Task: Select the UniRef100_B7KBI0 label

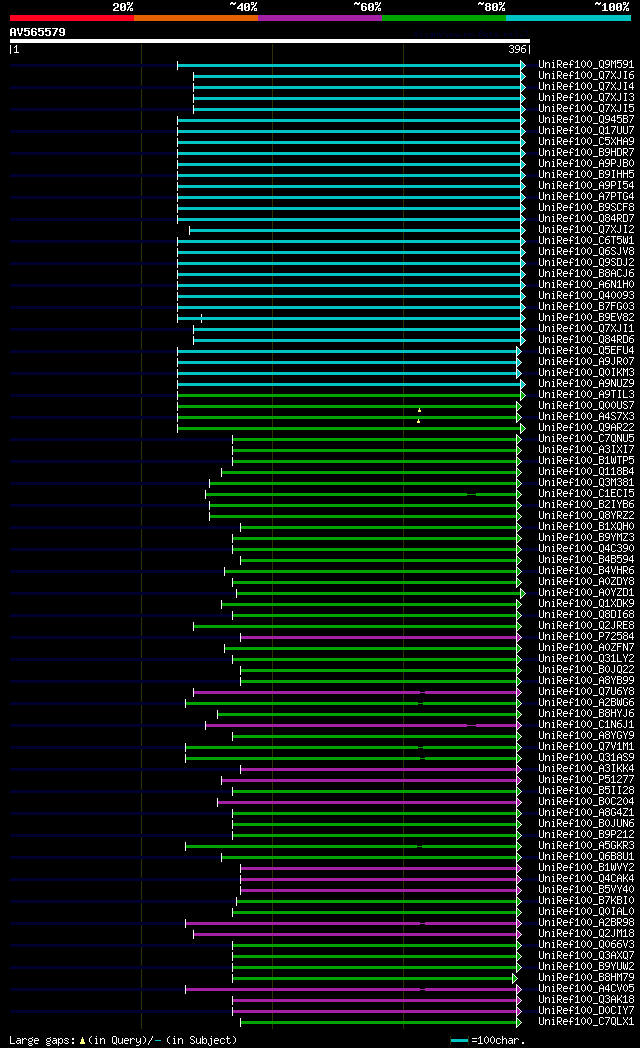Action: [x=586, y=901]
